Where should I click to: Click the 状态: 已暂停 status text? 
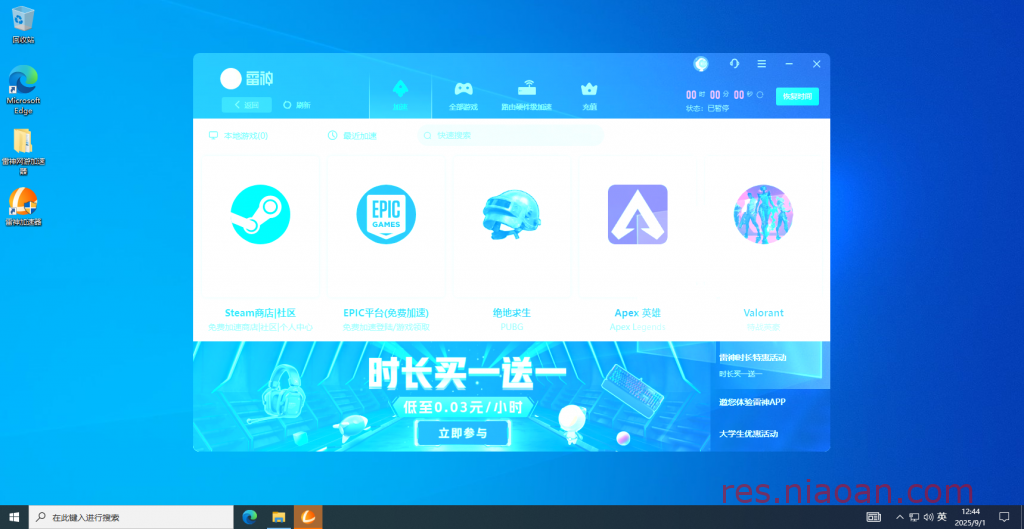coord(707,108)
